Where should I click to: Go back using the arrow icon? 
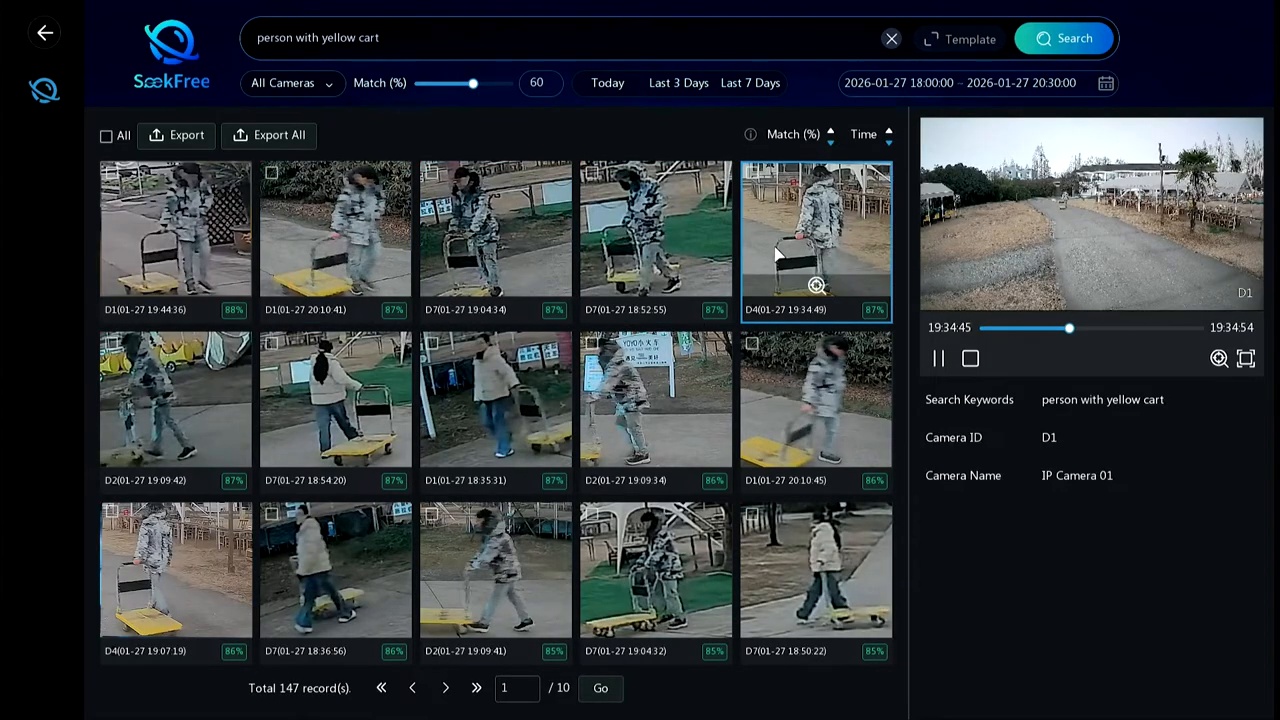click(x=45, y=33)
